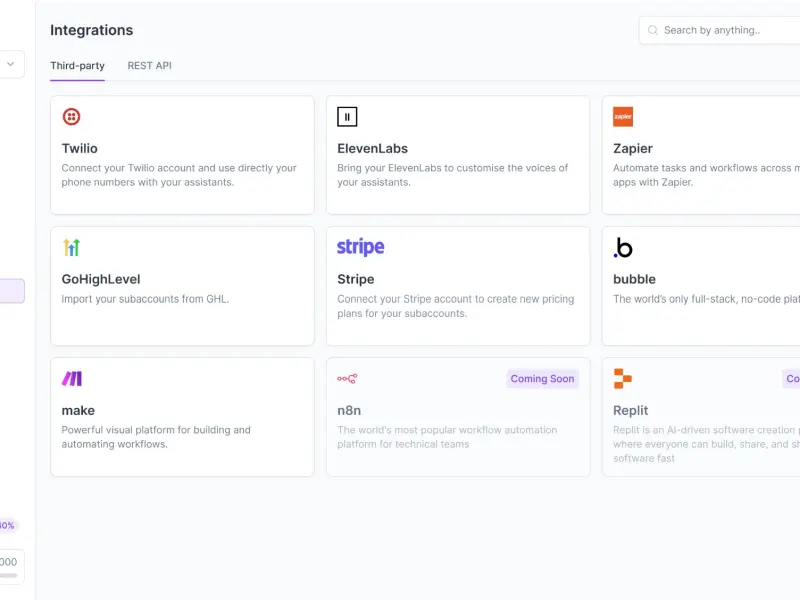Screen dimensions: 800x600
Task: Click 'Import your subaccounts from GHL.' text
Action: [x=145, y=299]
